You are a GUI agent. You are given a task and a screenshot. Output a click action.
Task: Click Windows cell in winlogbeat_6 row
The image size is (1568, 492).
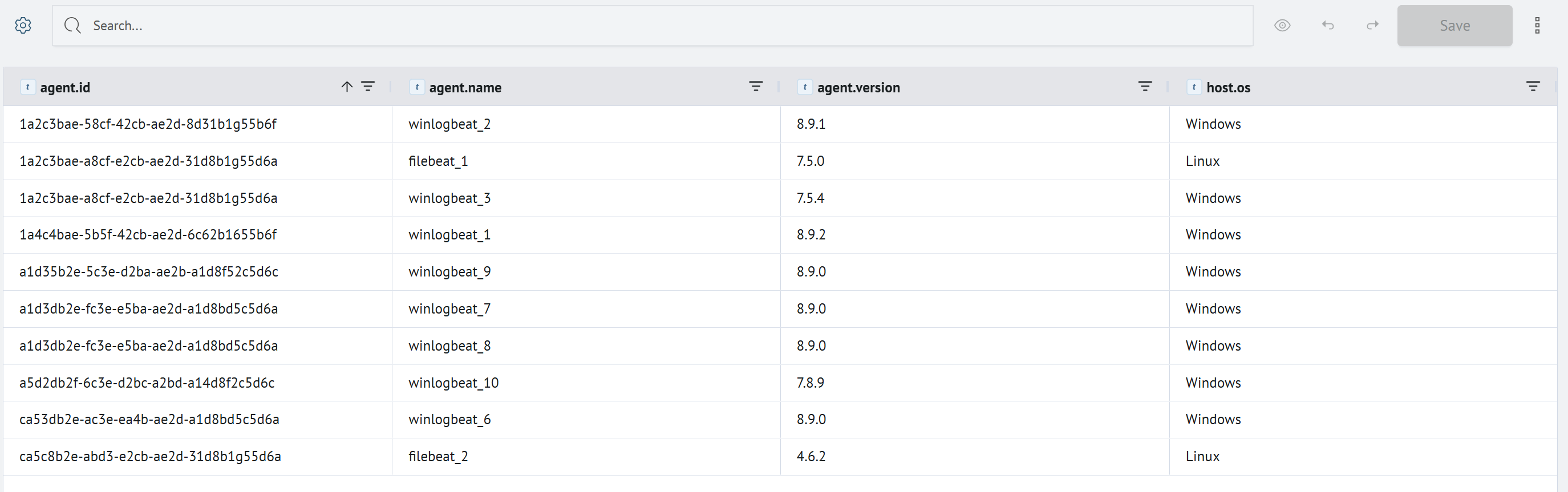click(1363, 420)
